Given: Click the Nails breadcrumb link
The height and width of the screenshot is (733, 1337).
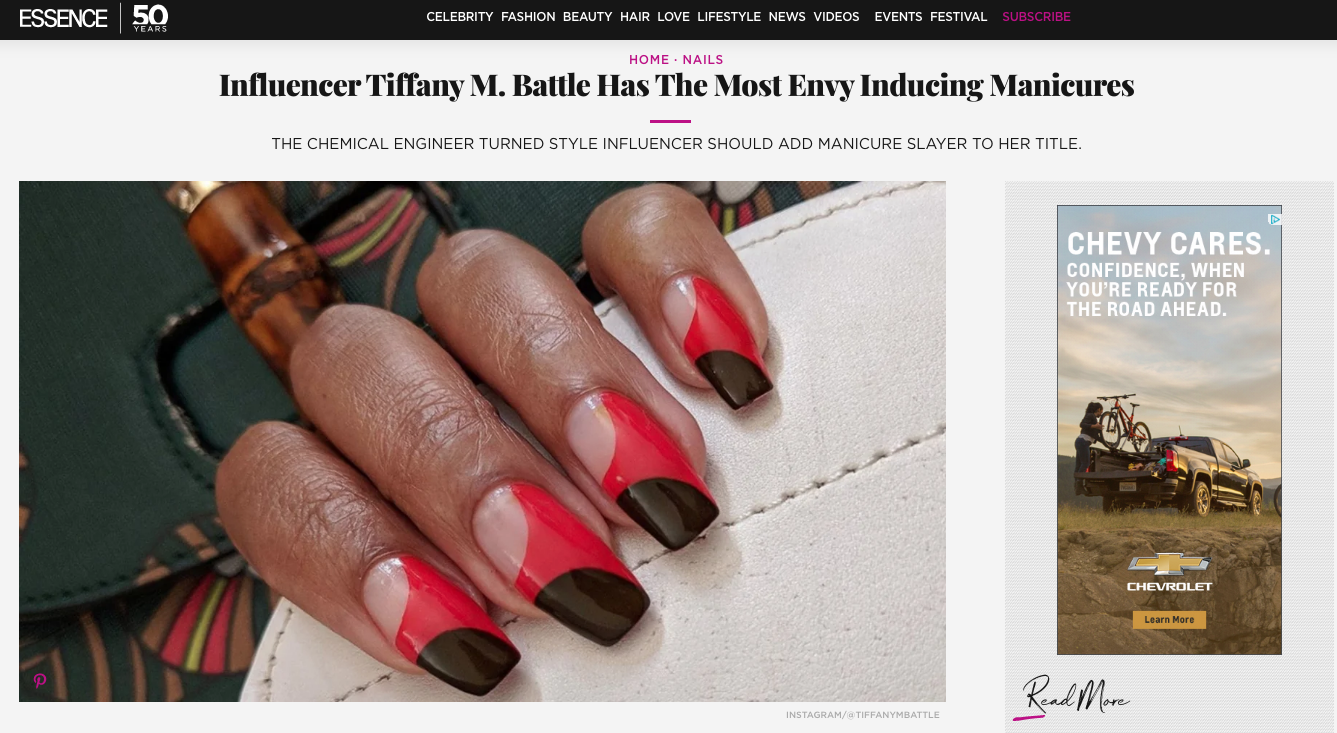Looking at the screenshot, I should point(703,60).
